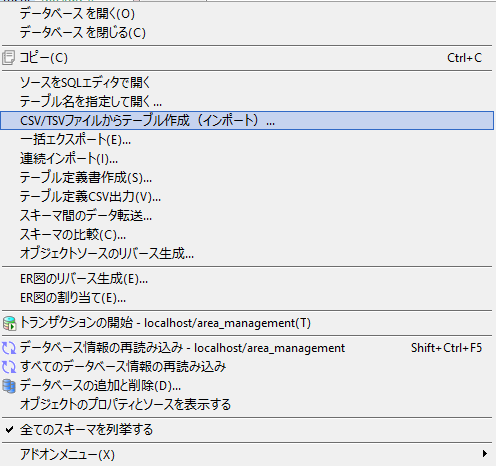Choose CSV/TSVファイルからテーブル作成 import option
The height and width of the screenshot is (466, 496).
248,120
